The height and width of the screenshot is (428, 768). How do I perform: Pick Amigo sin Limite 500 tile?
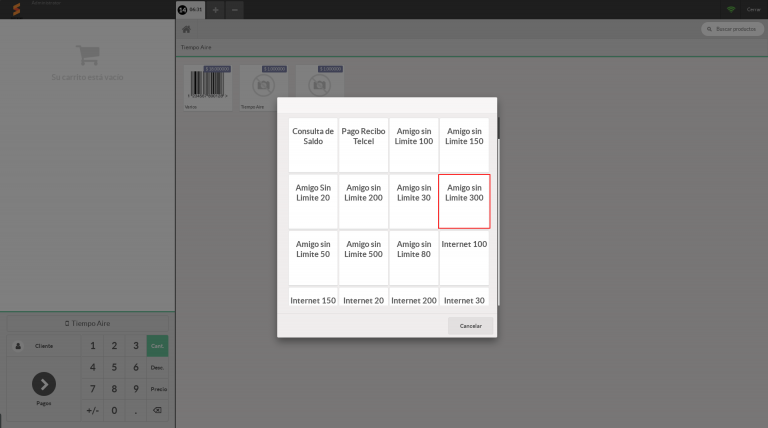[363, 257]
